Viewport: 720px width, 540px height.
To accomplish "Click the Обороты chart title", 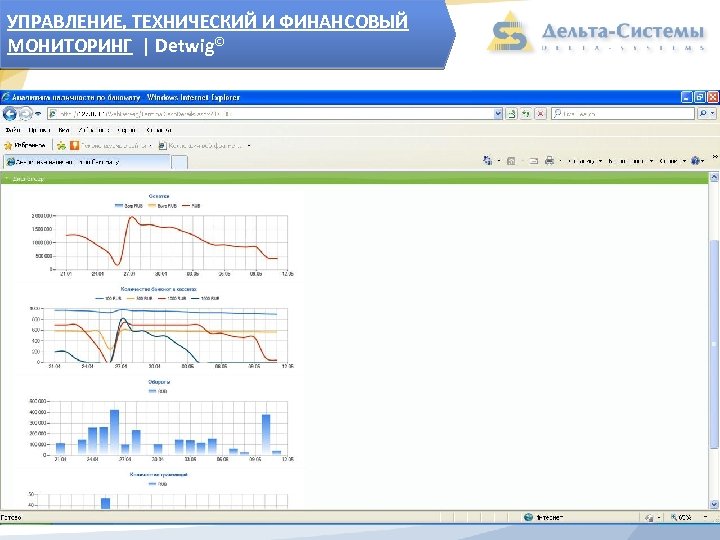I will point(159,382).
